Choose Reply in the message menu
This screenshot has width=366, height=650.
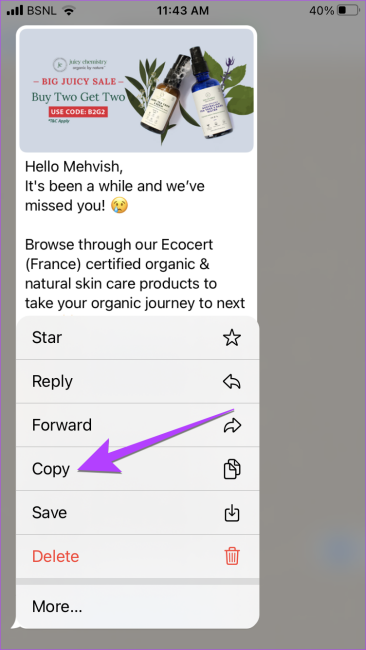pyautogui.click(x=138, y=381)
